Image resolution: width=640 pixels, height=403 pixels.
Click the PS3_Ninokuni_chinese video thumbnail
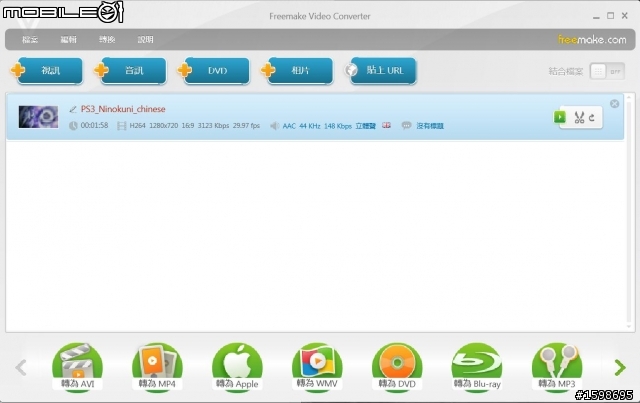pyautogui.click(x=38, y=117)
